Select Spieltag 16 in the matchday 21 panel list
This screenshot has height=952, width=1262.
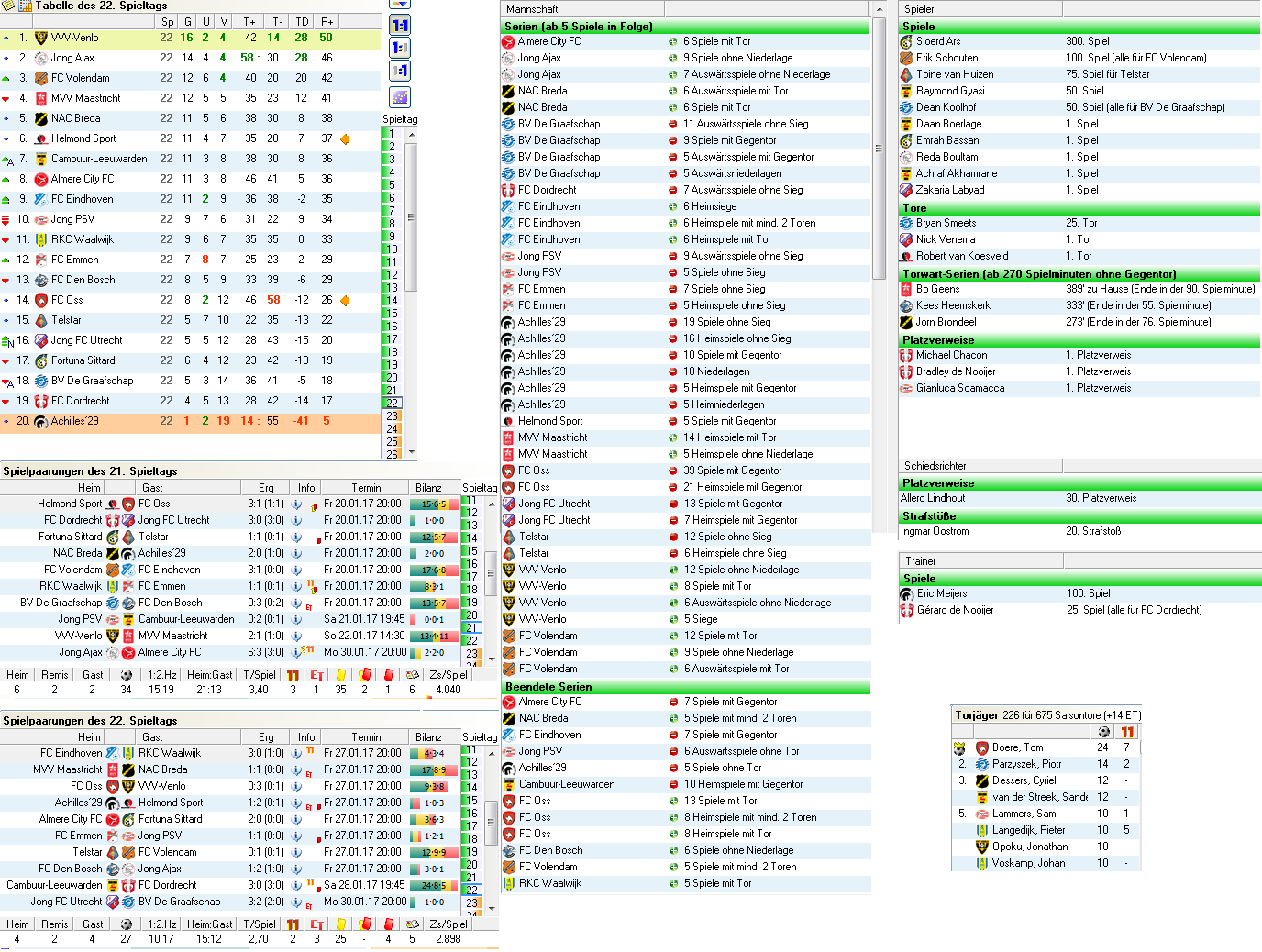pyautogui.click(x=471, y=563)
